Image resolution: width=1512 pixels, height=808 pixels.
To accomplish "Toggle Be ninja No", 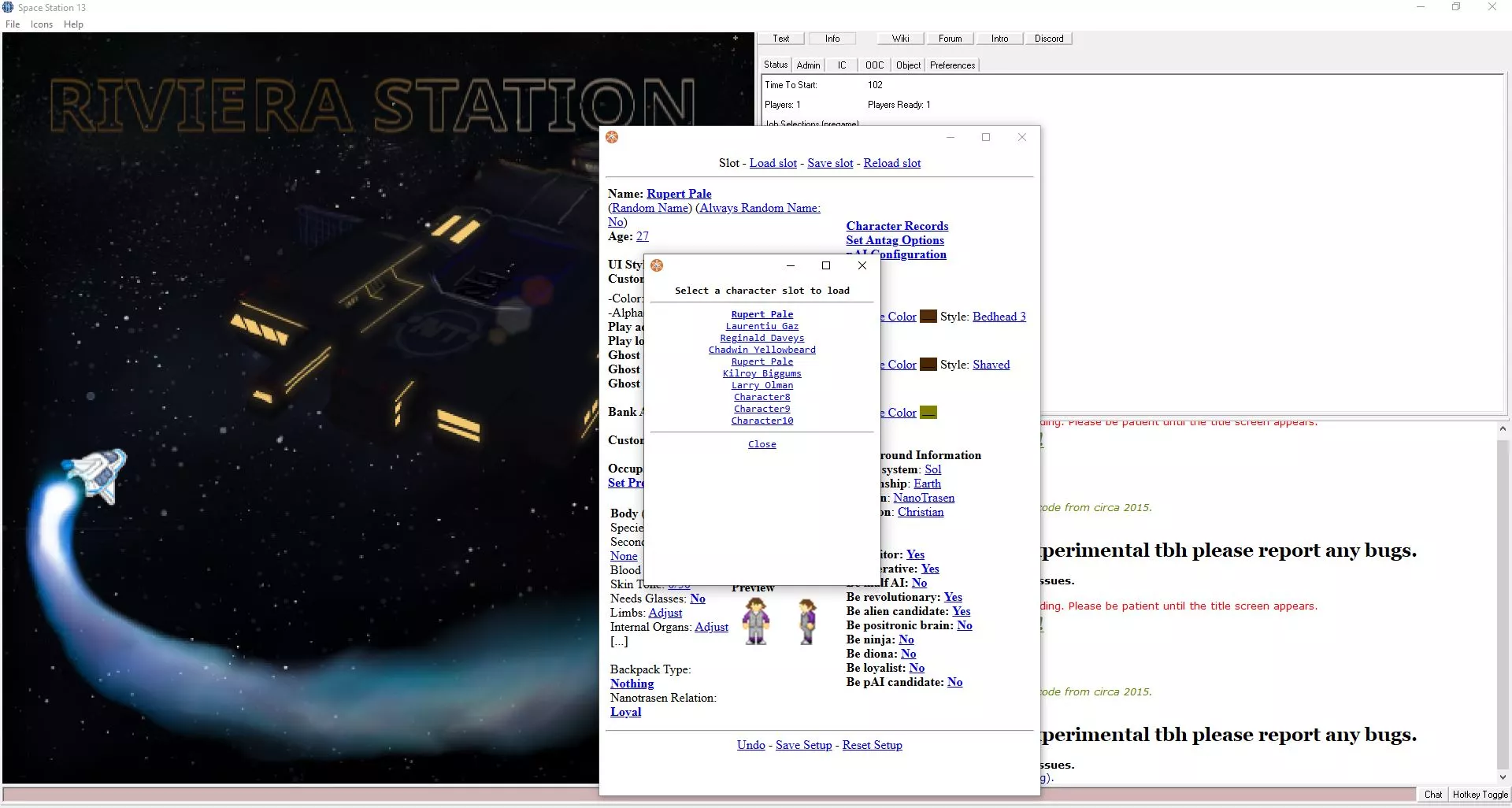I will point(906,639).
